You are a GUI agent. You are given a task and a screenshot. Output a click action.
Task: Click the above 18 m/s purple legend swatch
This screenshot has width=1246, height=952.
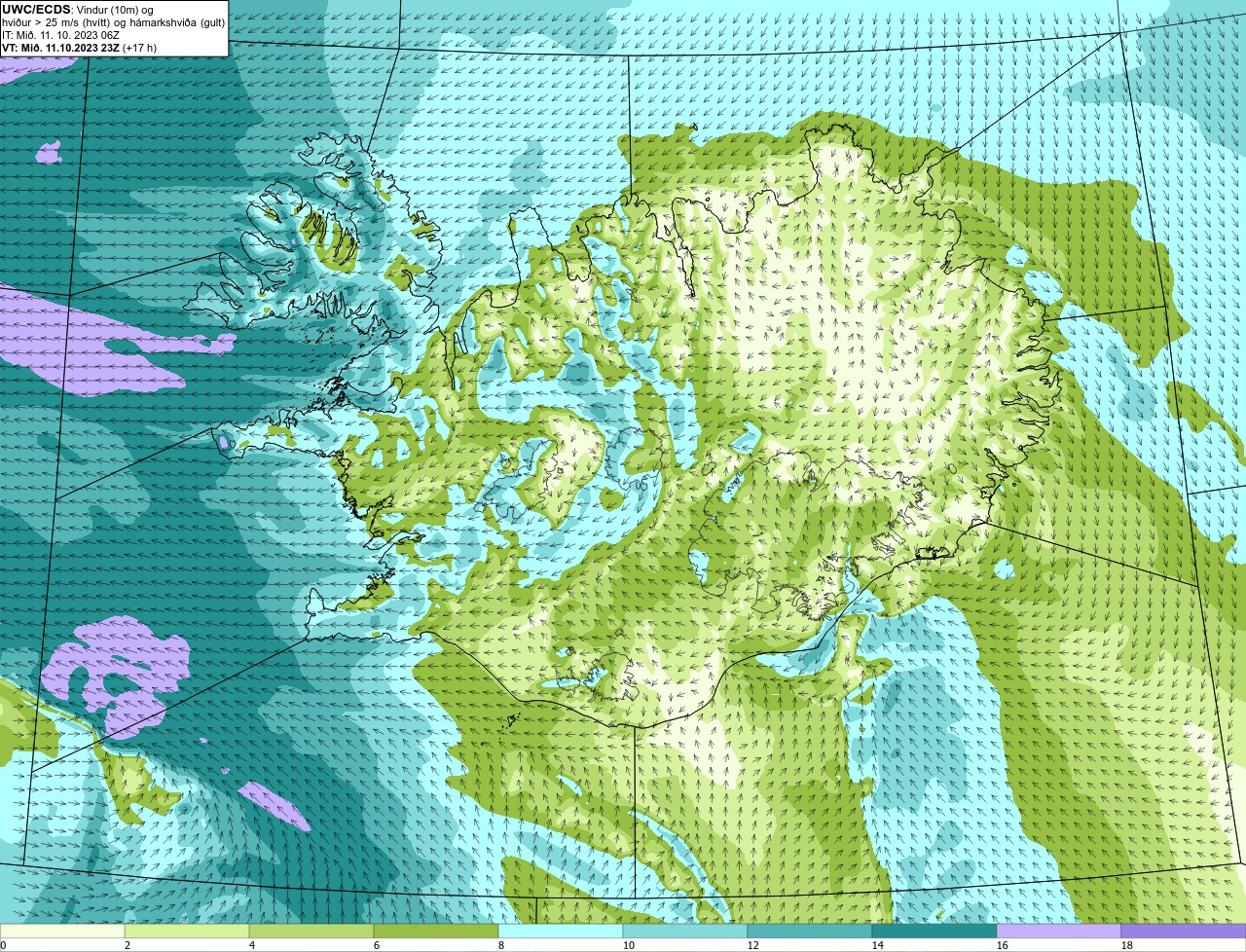tap(1184, 932)
